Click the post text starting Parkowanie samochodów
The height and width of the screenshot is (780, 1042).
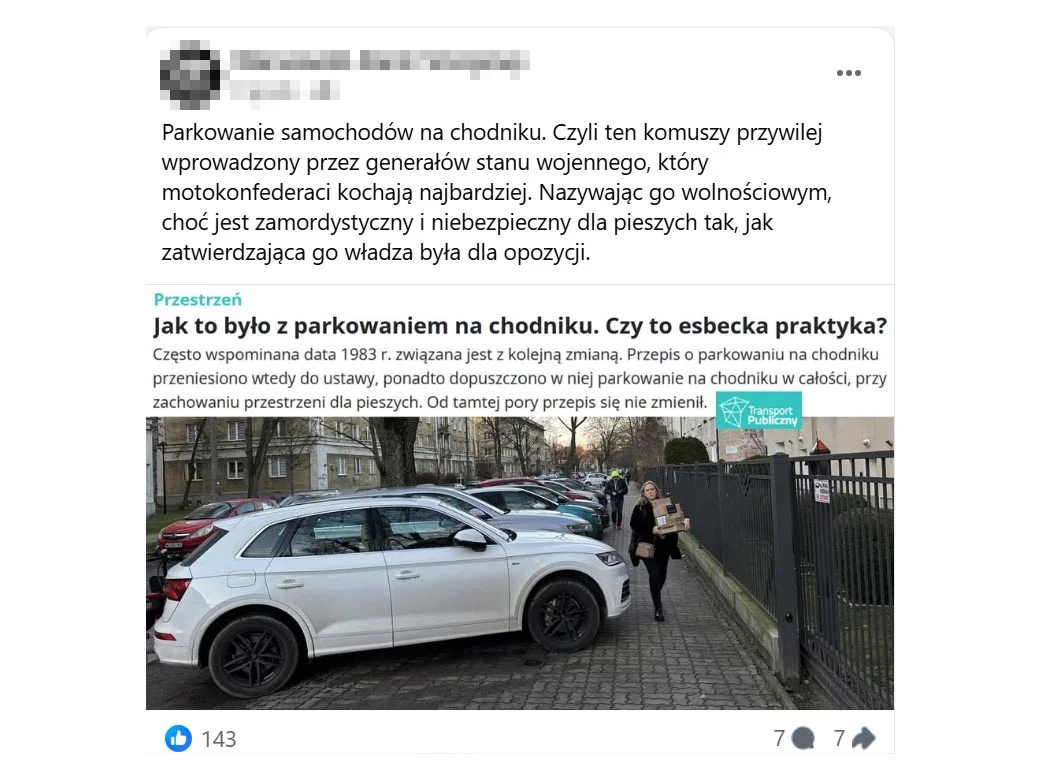click(x=496, y=192)
